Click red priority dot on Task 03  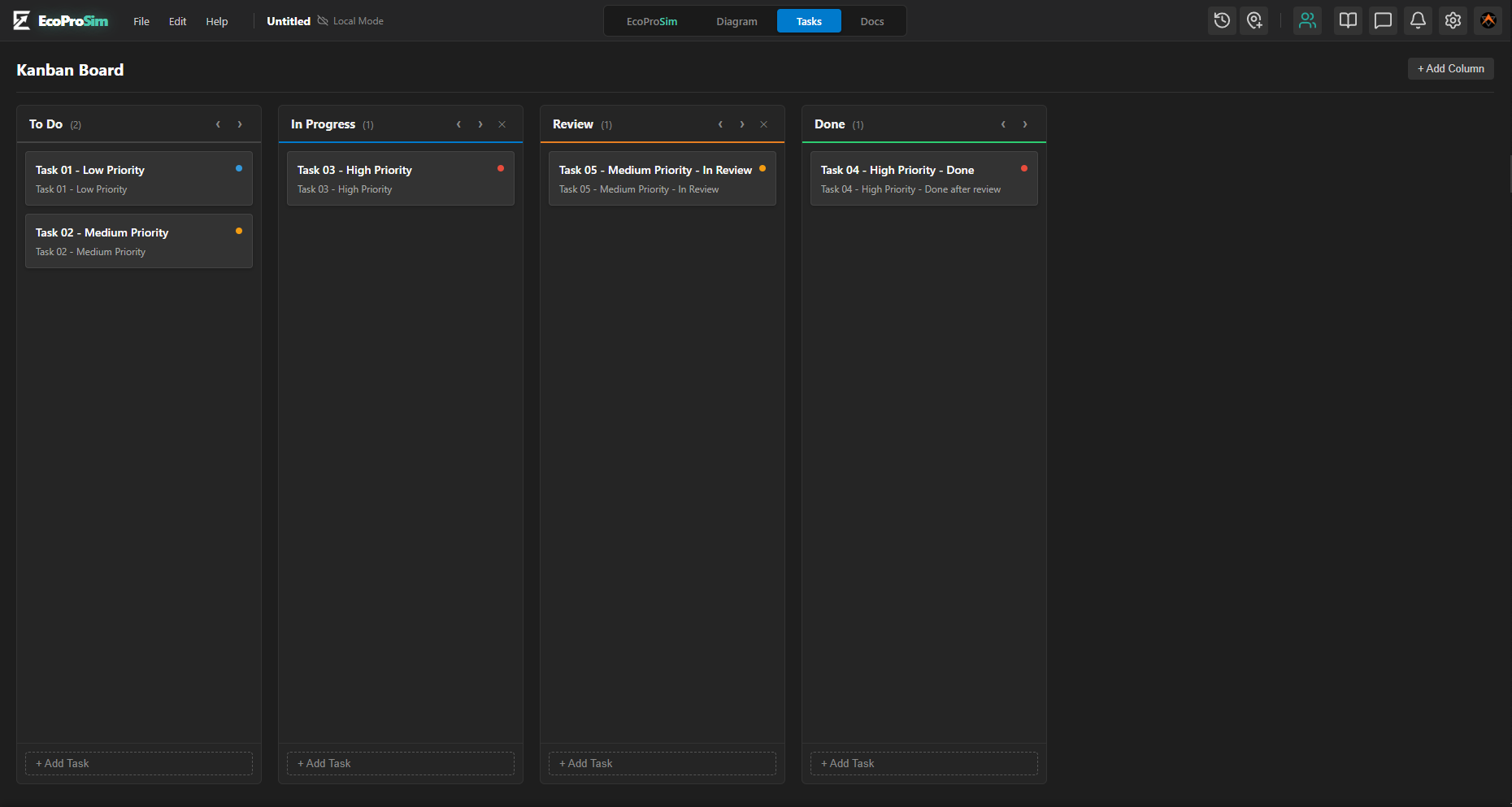(x=501, y=168)
